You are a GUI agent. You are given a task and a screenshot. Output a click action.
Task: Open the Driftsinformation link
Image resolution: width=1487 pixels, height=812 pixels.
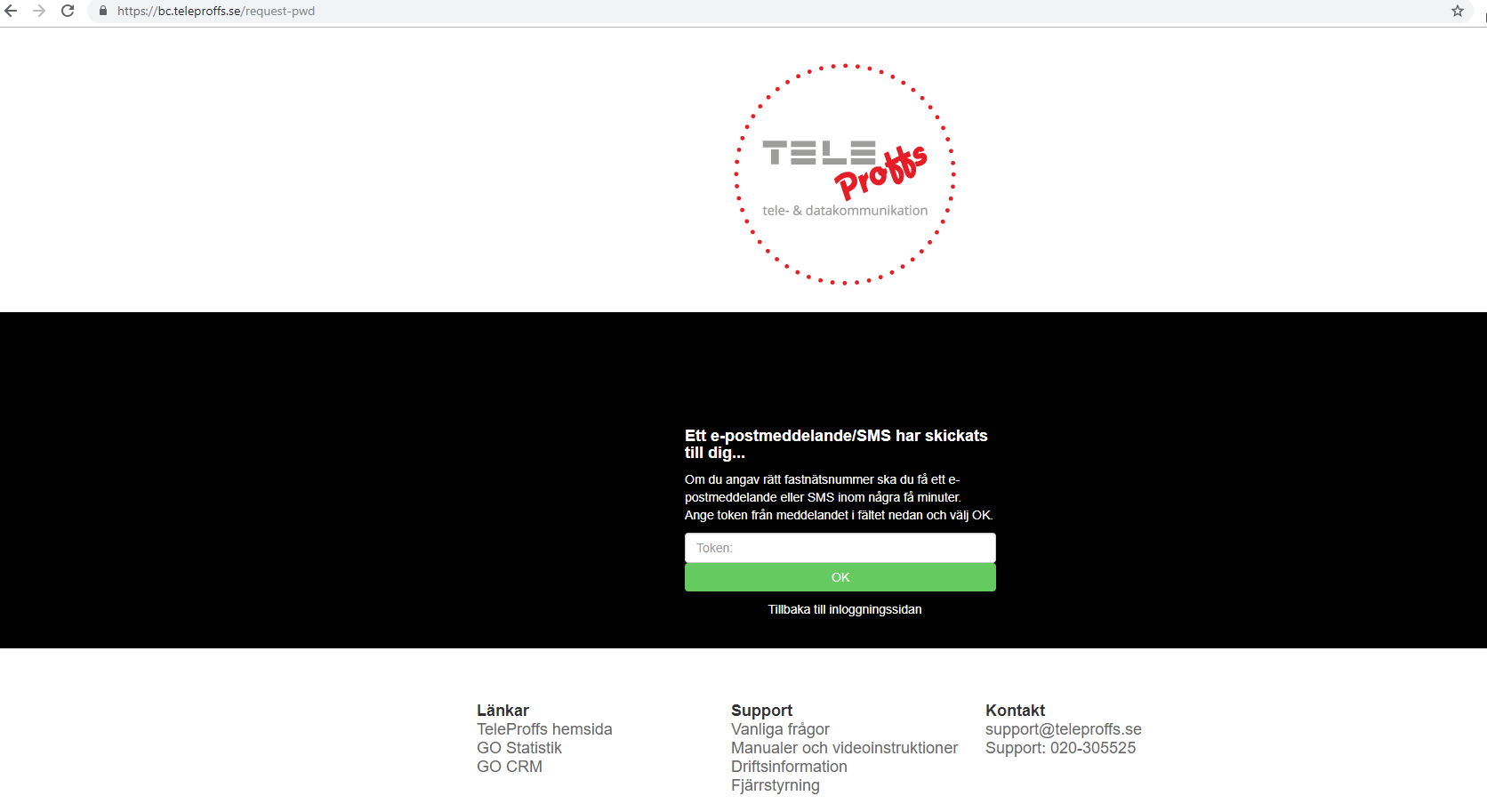tap(789, 767)
